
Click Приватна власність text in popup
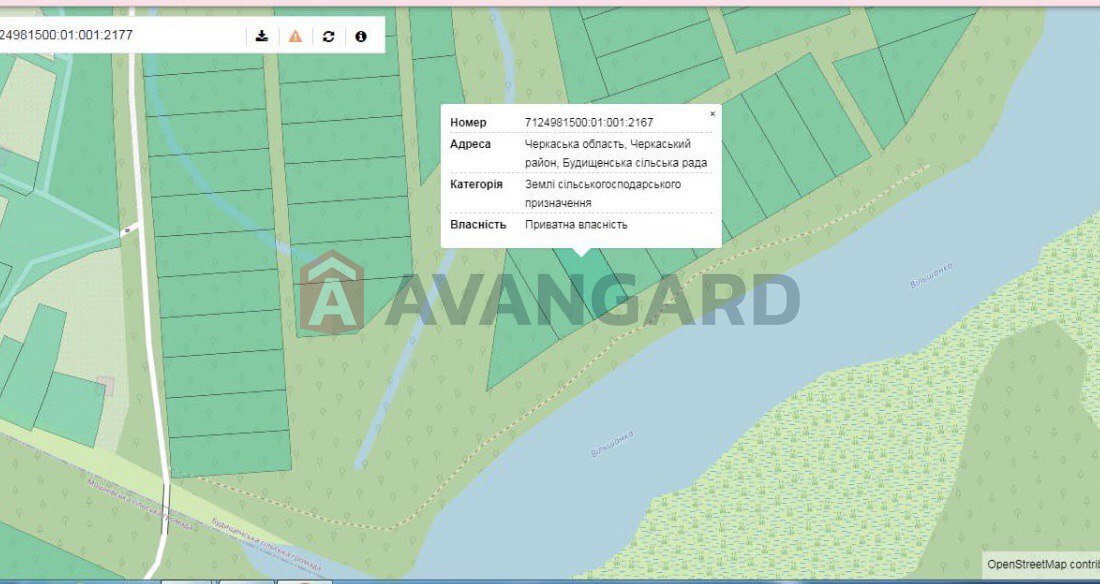click(x=576, y=225)
